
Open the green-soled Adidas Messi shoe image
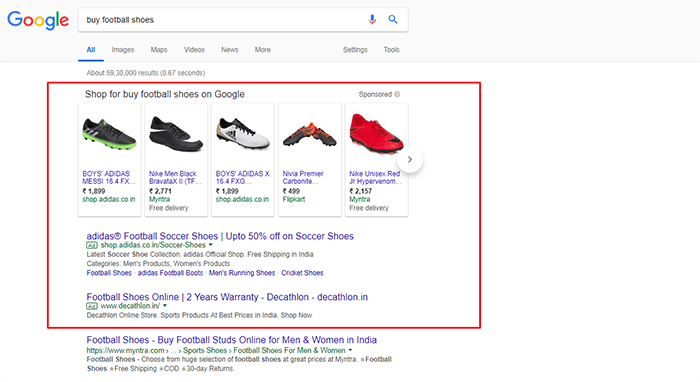click(109, 134)
